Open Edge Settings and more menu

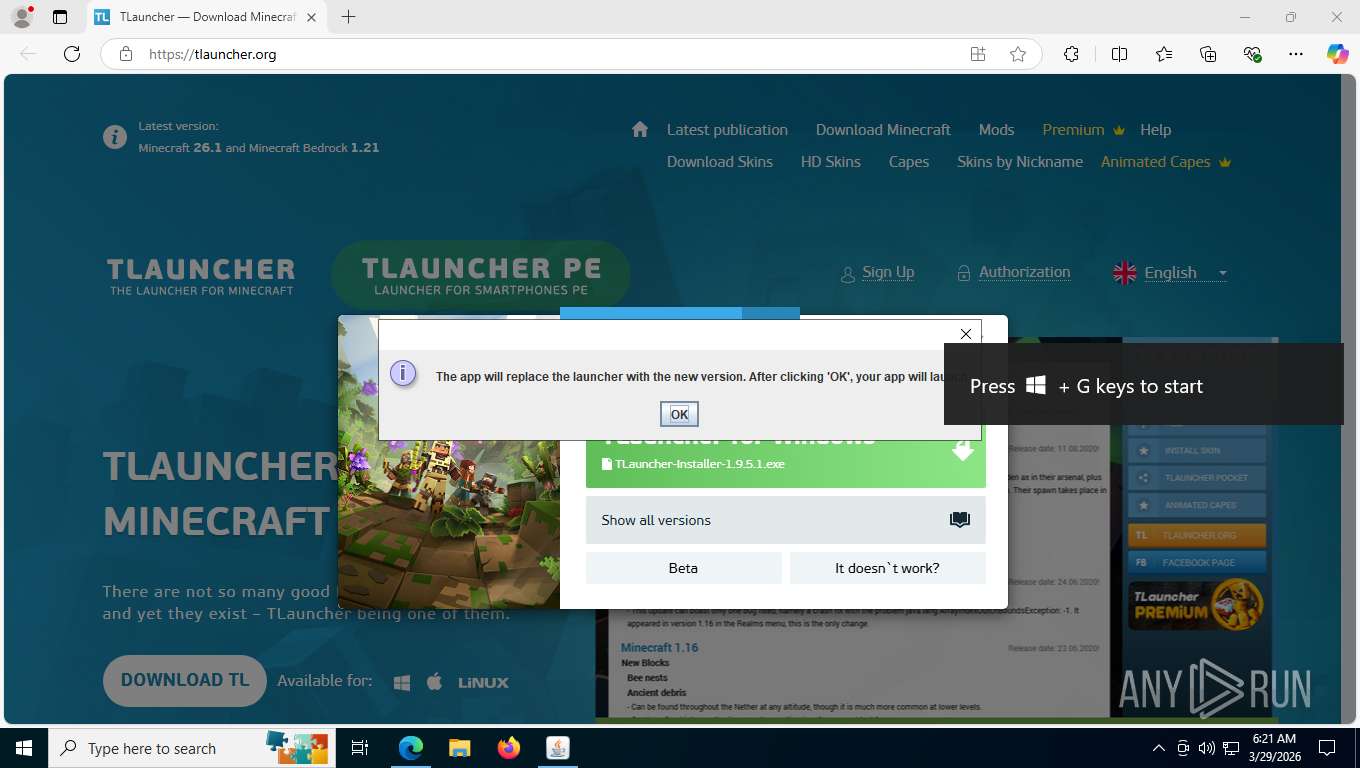tap(1296, 54)
